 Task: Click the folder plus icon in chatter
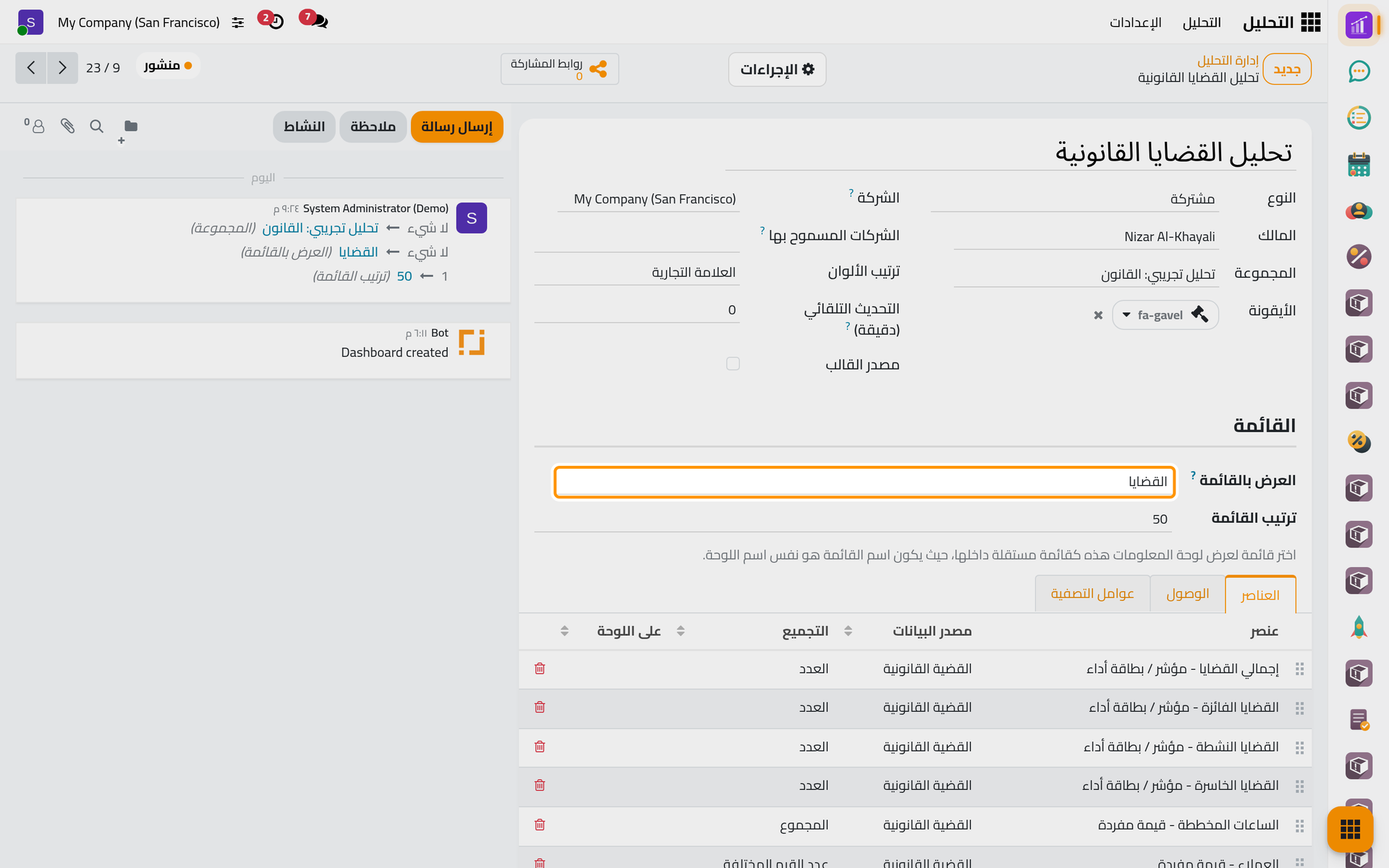click(x=128, y=130)
